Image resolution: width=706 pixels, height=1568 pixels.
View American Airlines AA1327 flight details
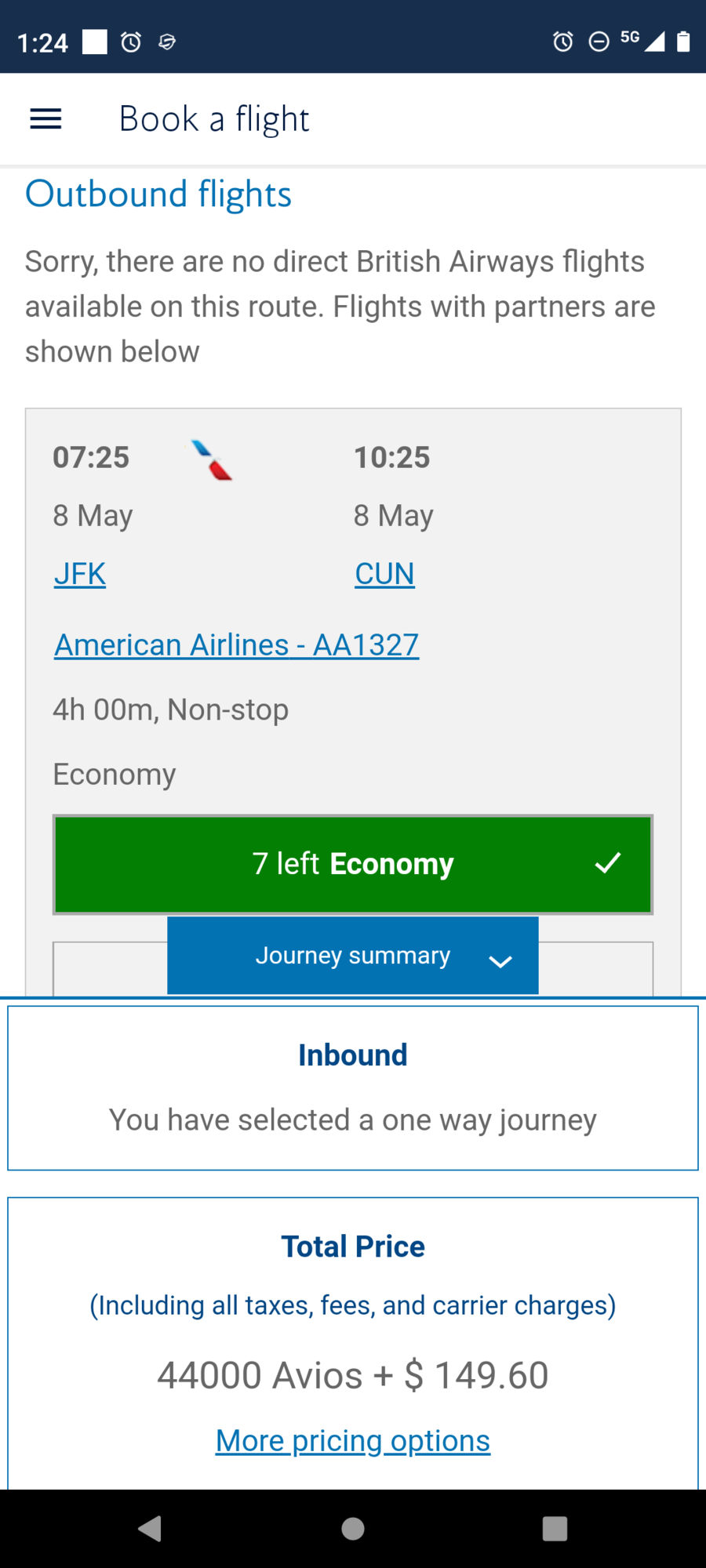coord(236,645)
